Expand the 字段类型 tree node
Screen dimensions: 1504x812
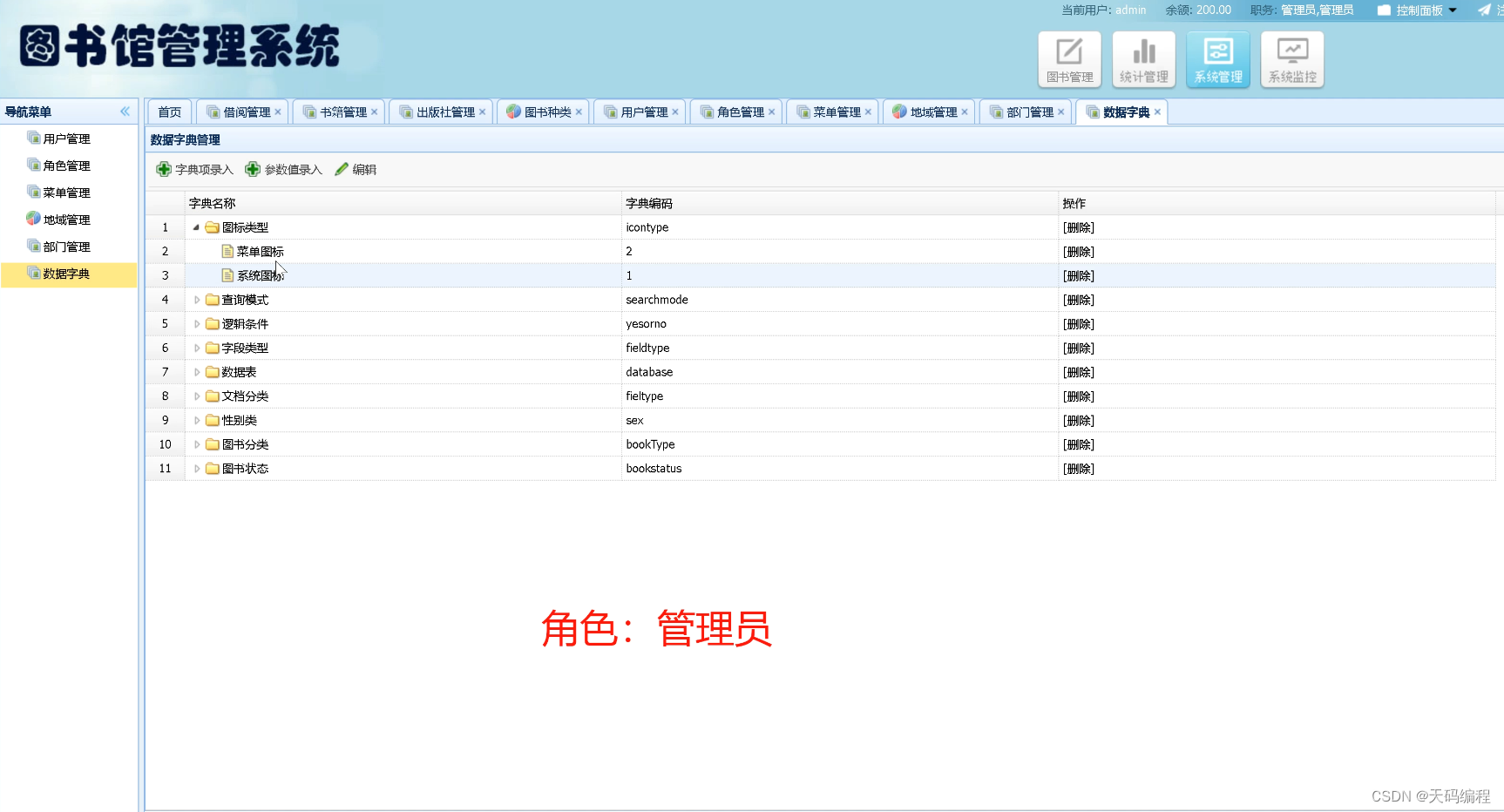pos(197,348)
